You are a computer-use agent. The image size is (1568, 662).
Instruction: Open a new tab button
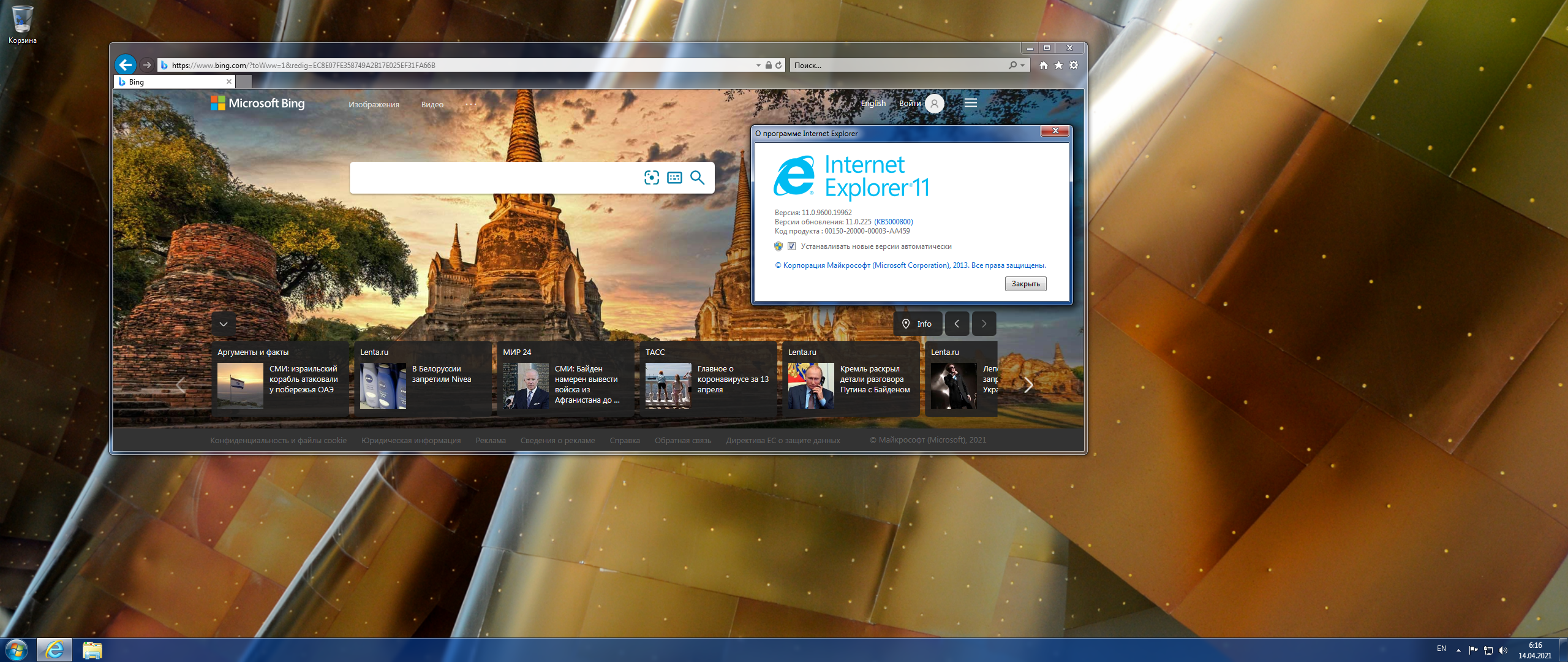[x=244, y=82]
